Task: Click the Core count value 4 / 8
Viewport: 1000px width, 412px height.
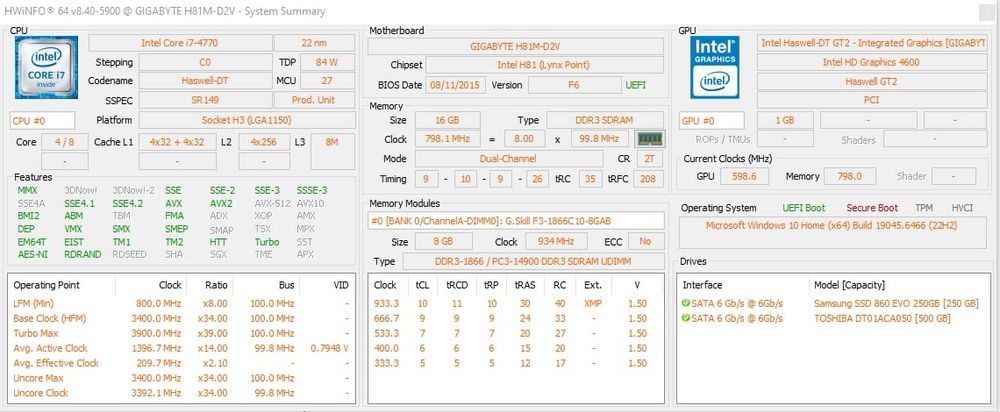Action: coord(64,142)
